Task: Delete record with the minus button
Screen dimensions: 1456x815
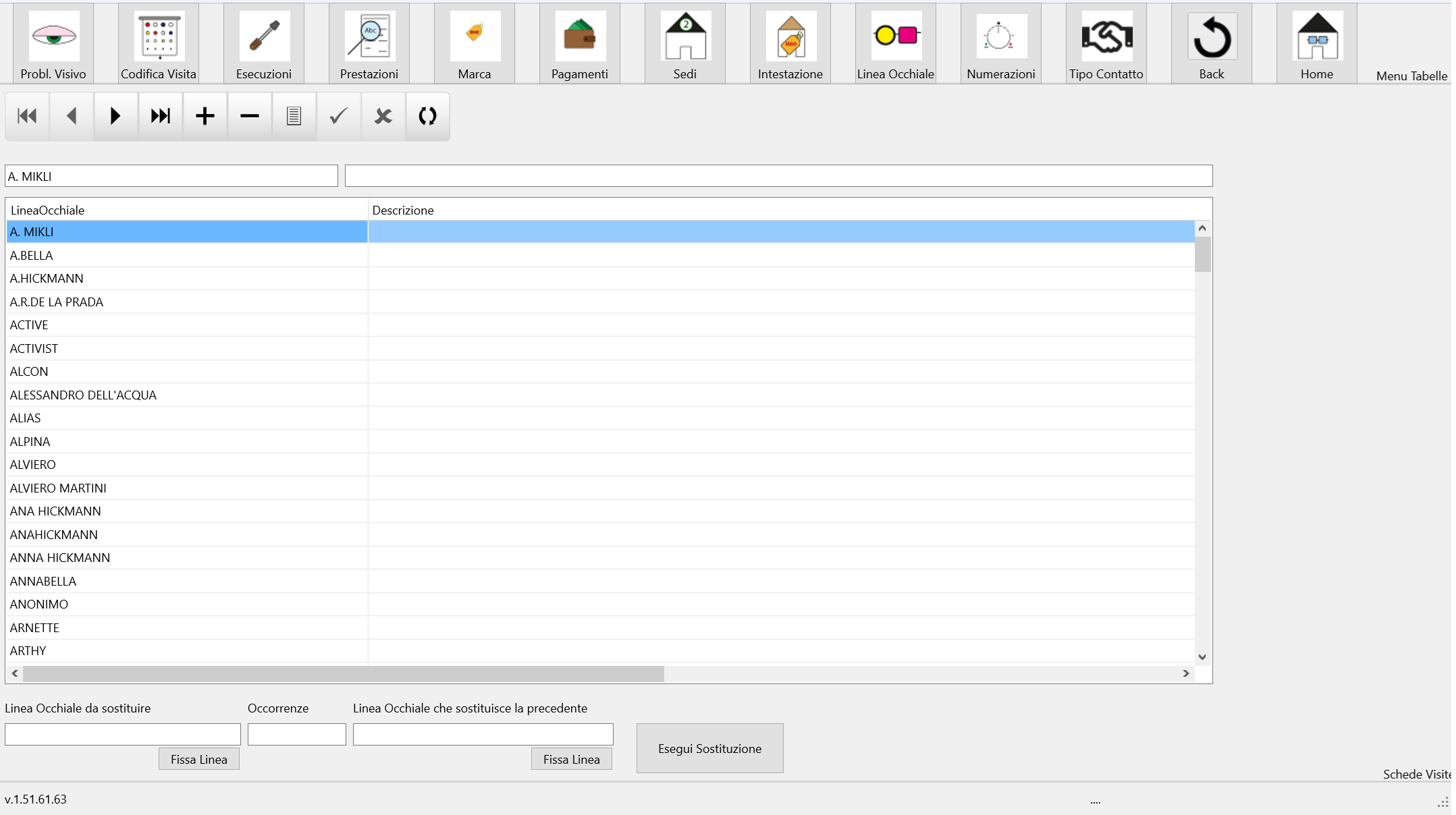Action: [x=250, y=116]
